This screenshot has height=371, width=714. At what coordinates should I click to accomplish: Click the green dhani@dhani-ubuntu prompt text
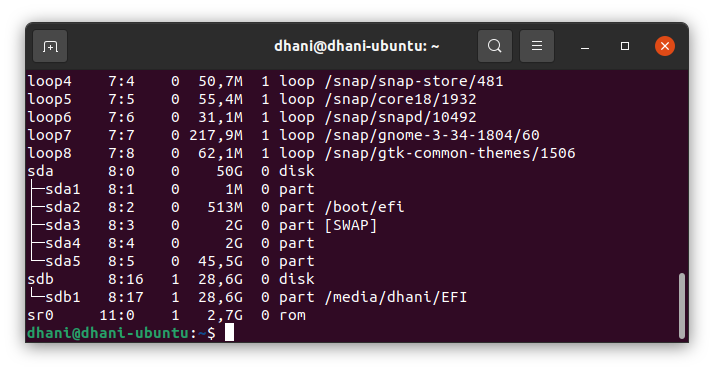click(108, 333)
